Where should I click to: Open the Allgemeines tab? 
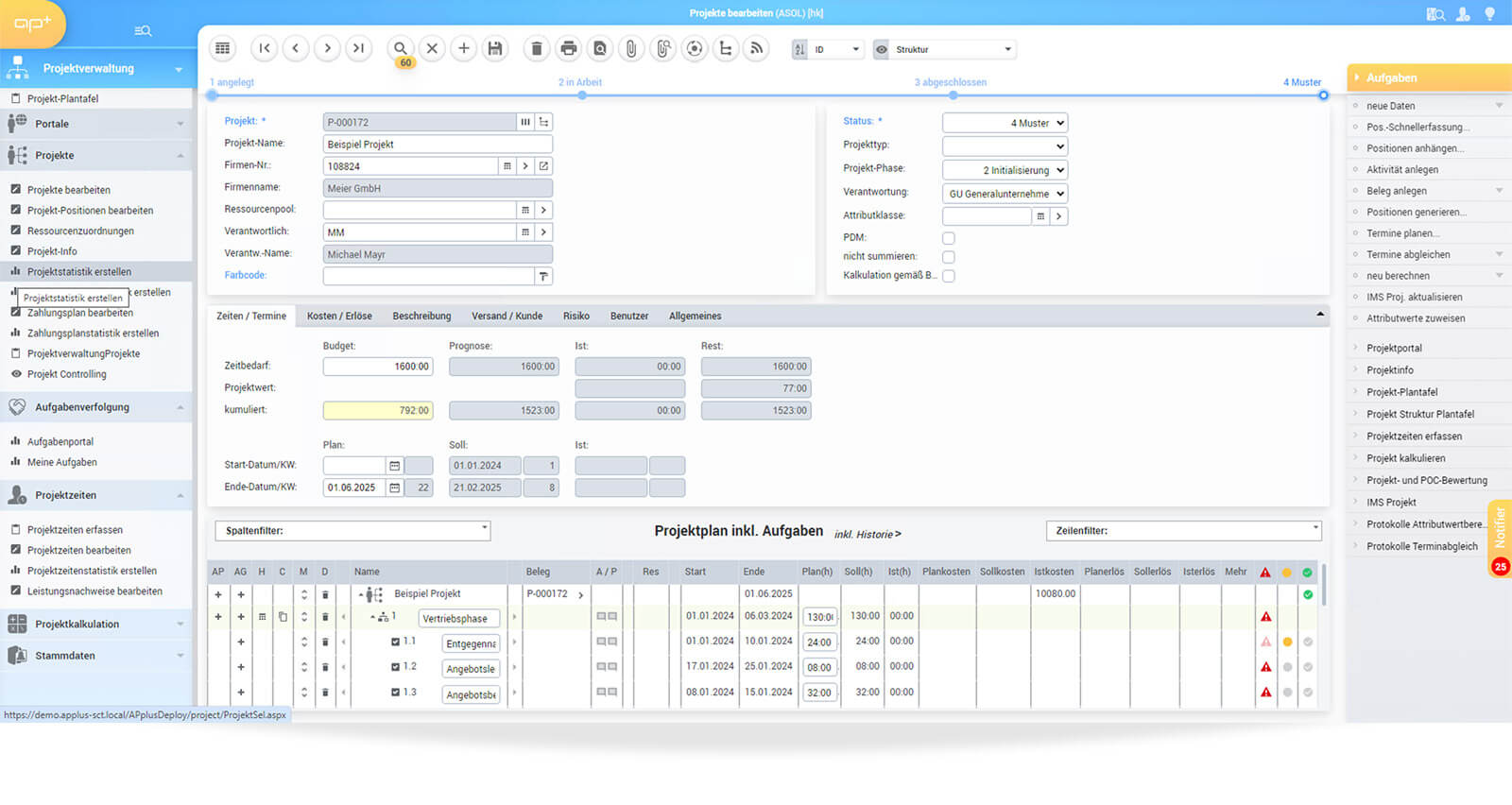click(696, 317)
